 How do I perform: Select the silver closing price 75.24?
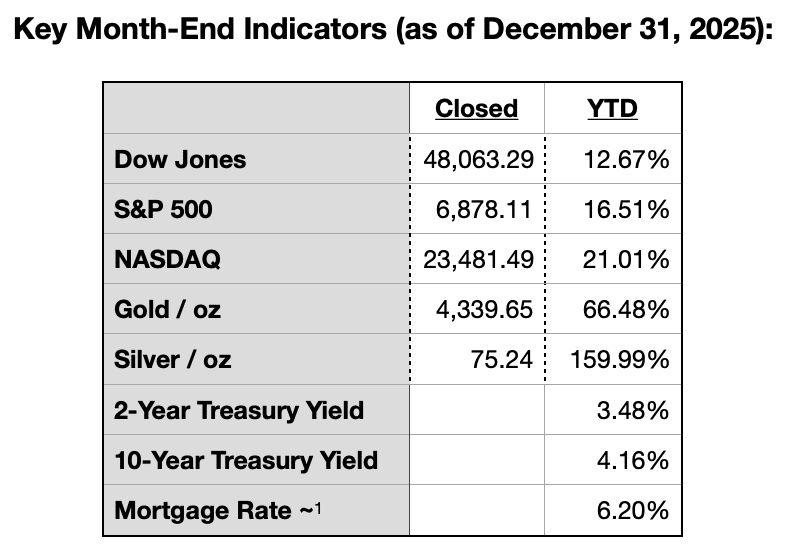502,360
